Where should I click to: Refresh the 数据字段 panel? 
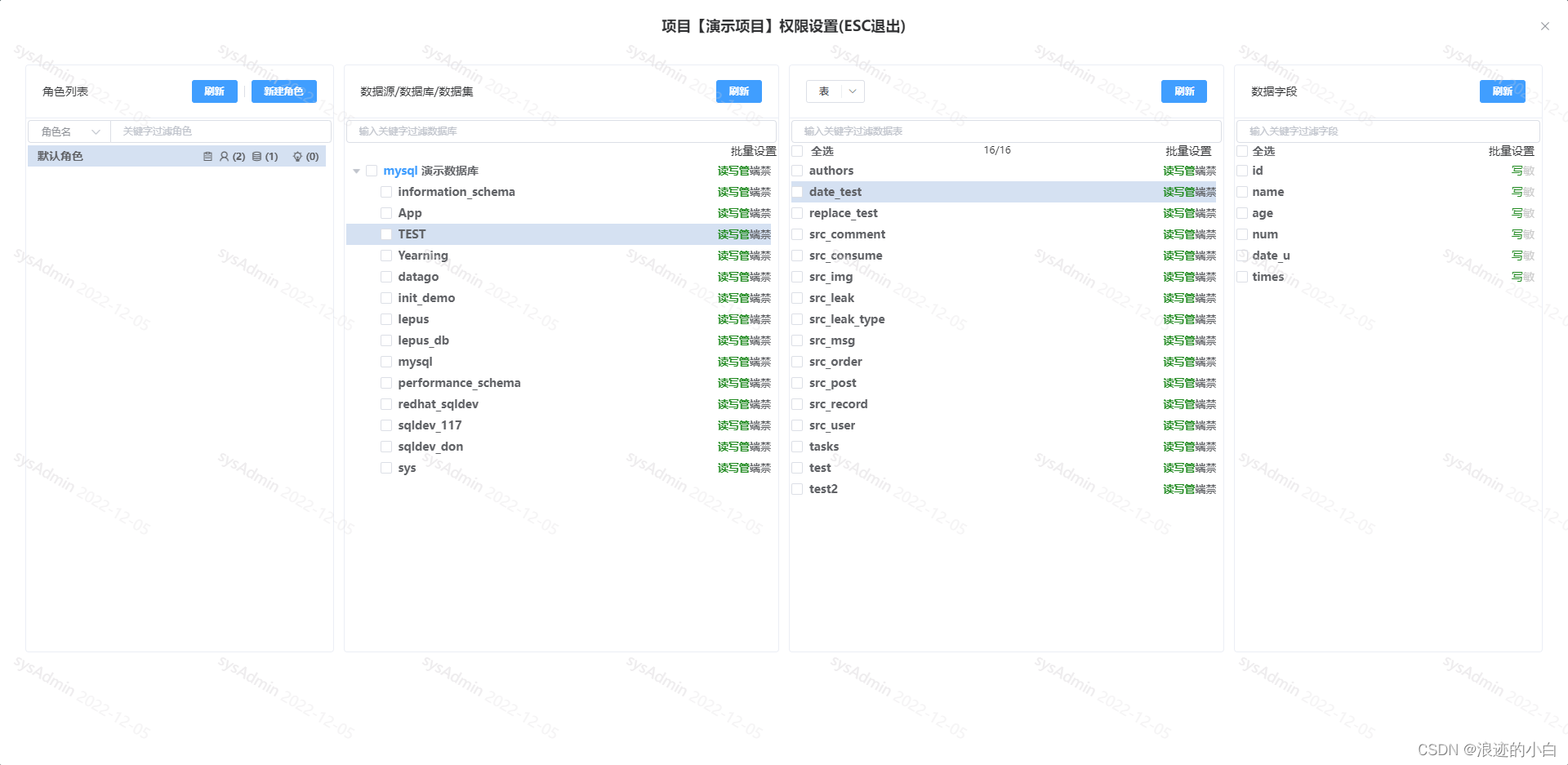(x=1503, y=91)
